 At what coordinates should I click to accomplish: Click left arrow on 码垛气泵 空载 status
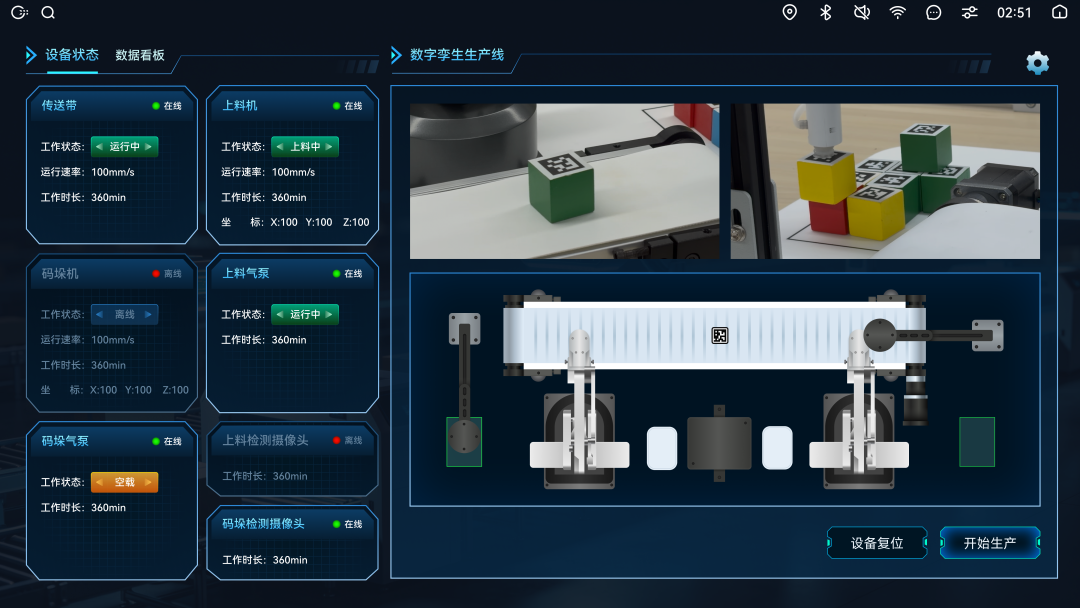(x=99, y=482)
